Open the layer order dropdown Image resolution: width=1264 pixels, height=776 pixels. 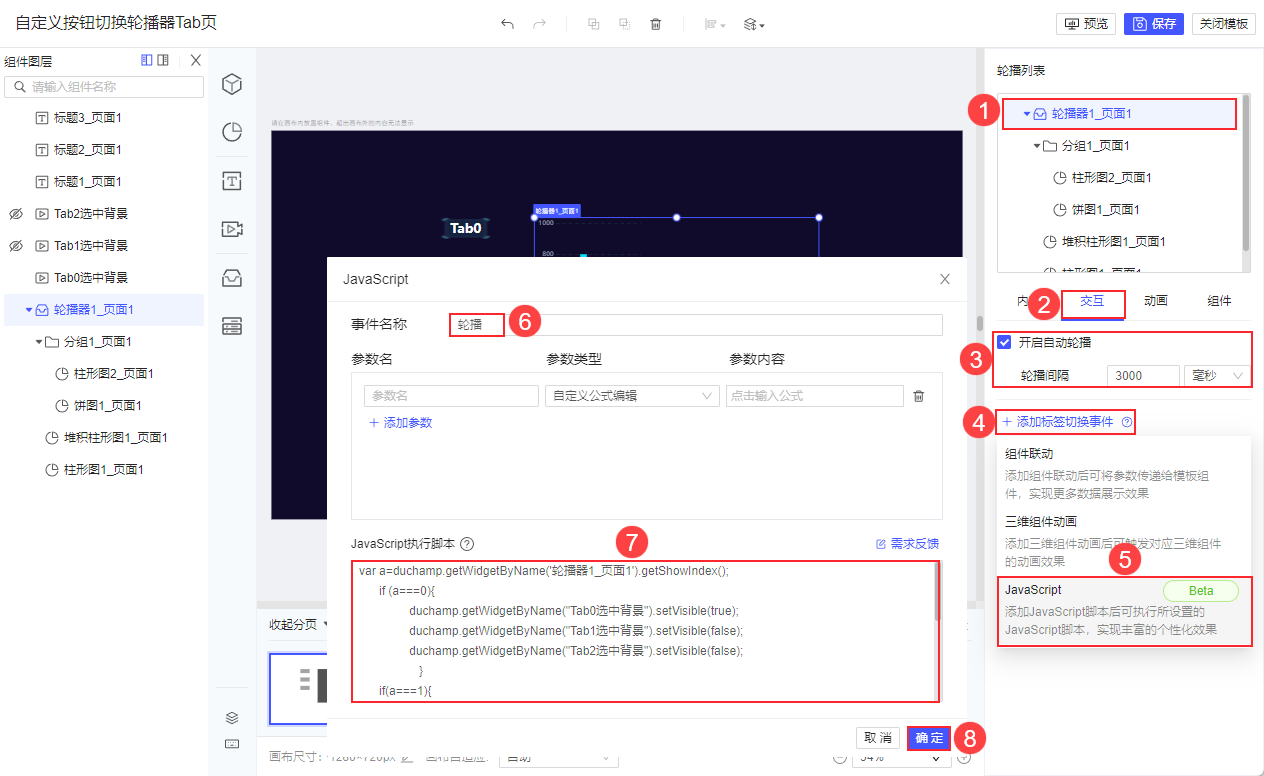coord(754,24)
